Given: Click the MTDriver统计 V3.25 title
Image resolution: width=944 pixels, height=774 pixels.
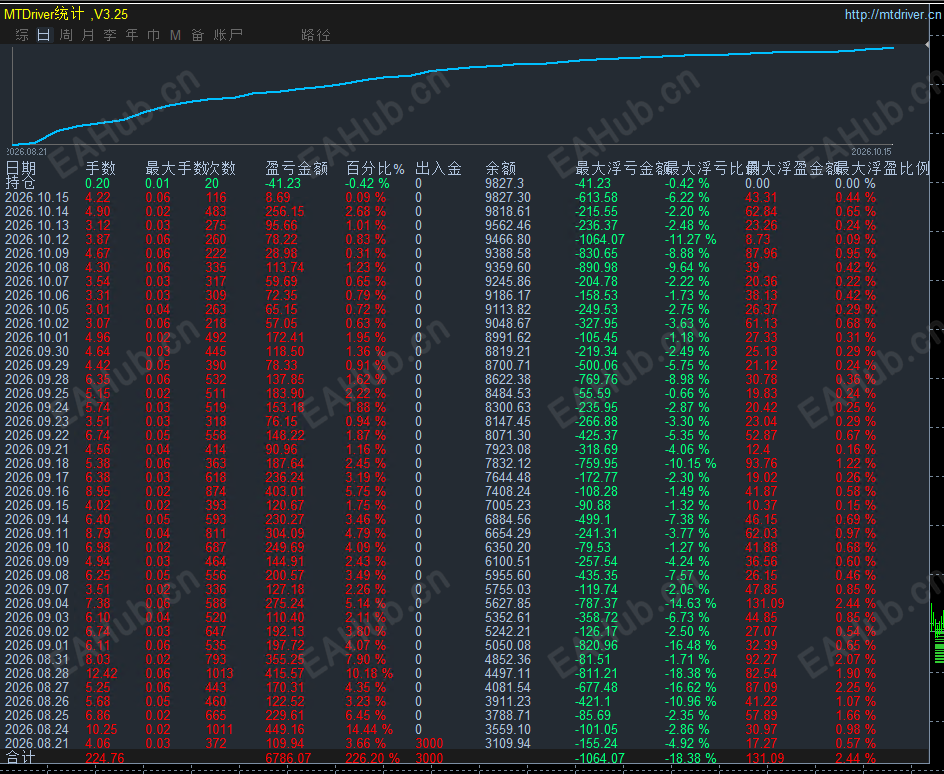Looking at the screenshot, I should [x=66, y=14].
